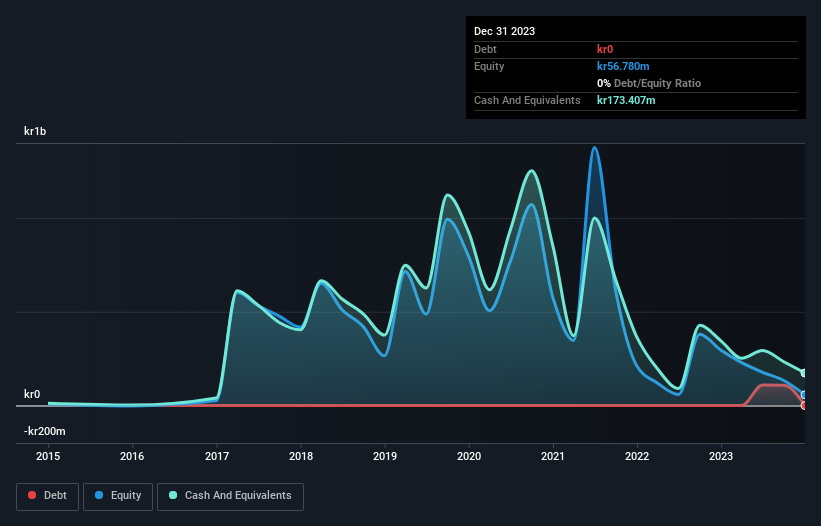Image resolution: width=821 pixels, height=526 pixels.
Task: Toggle the Equity series legend button
Action: pyautogui.click(x=118, y=496)
